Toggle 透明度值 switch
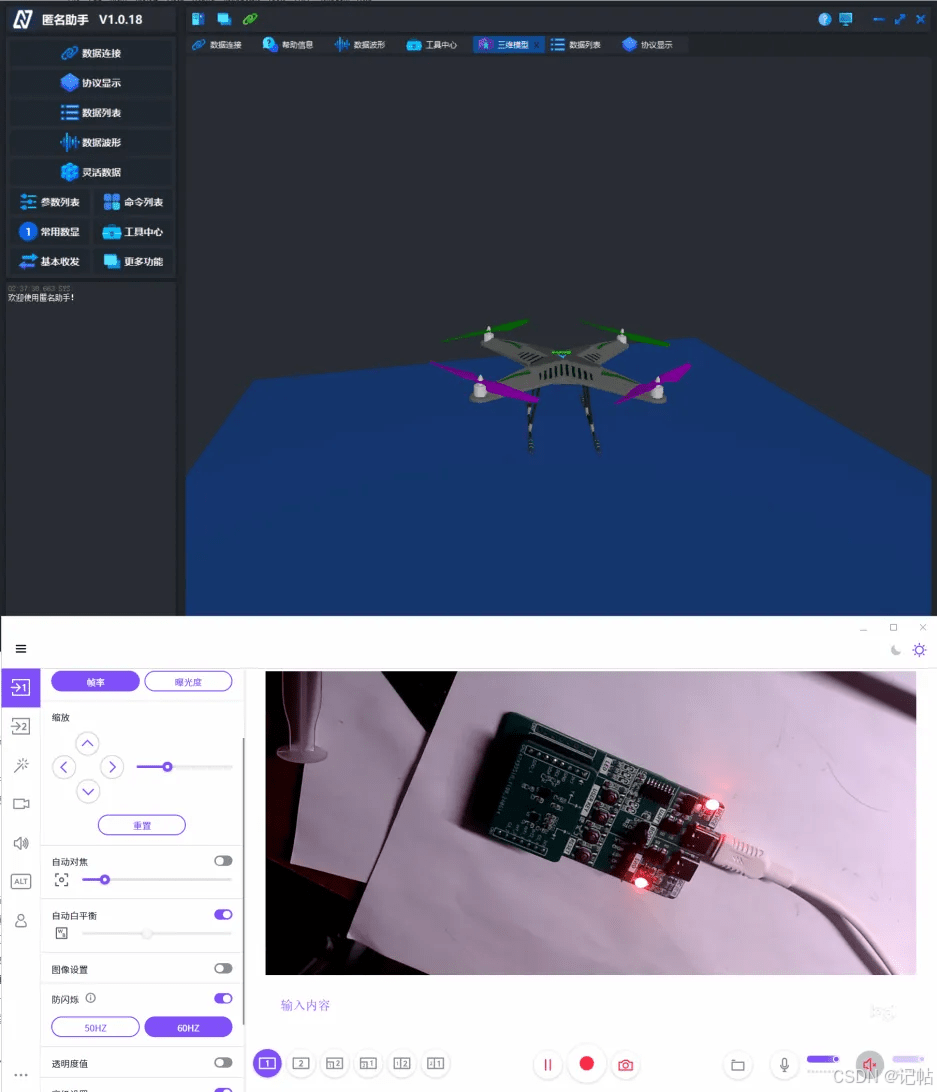The image size is (937, 1092). click(223, 1063)
